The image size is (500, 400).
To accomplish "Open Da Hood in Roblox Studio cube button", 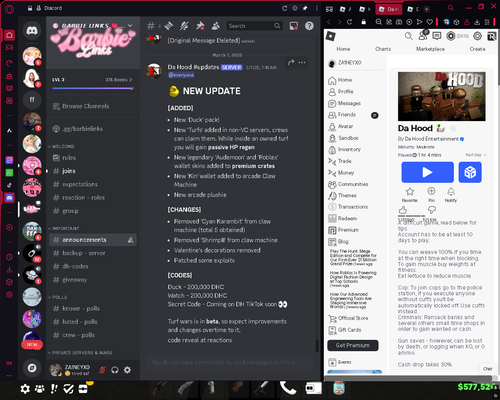I will click(x=470, y=172).
